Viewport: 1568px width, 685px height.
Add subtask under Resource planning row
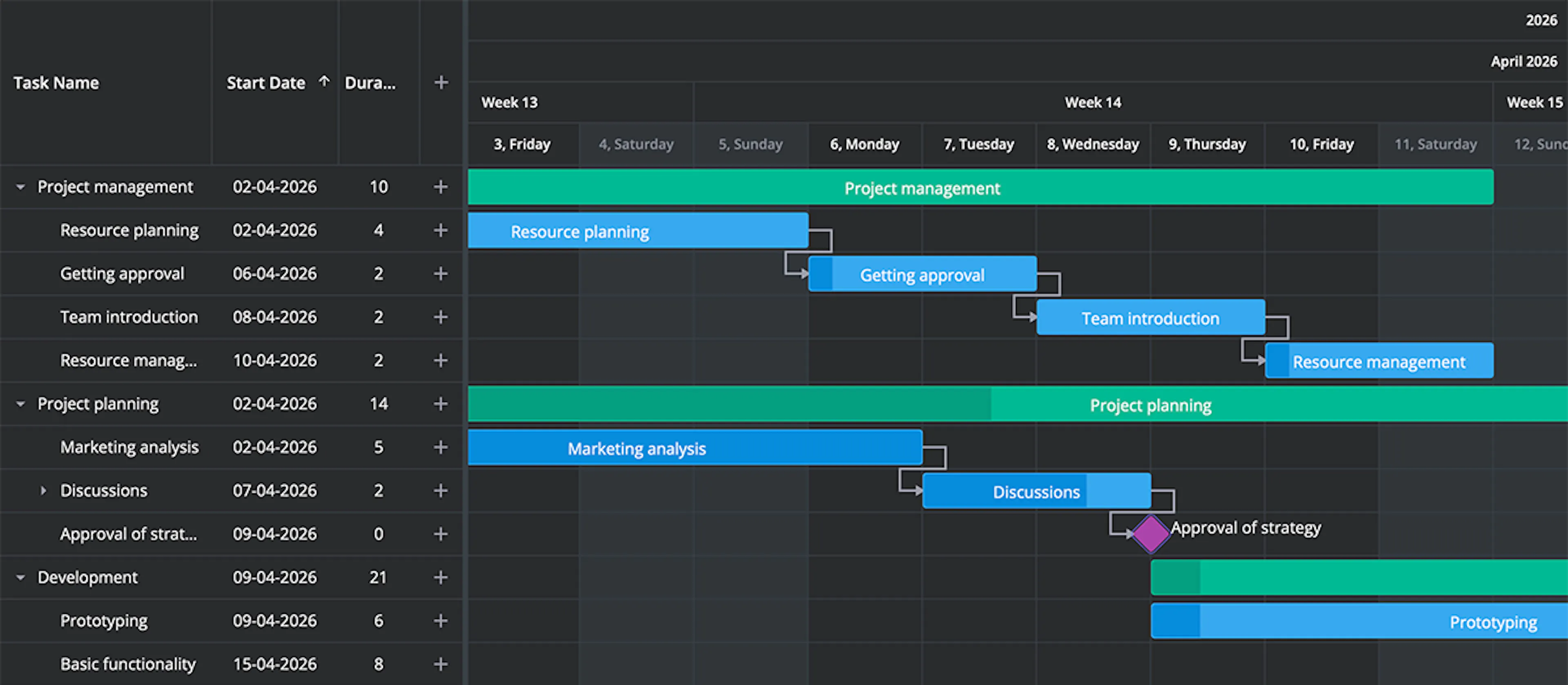pyautogui.click(x=441, y=230)
